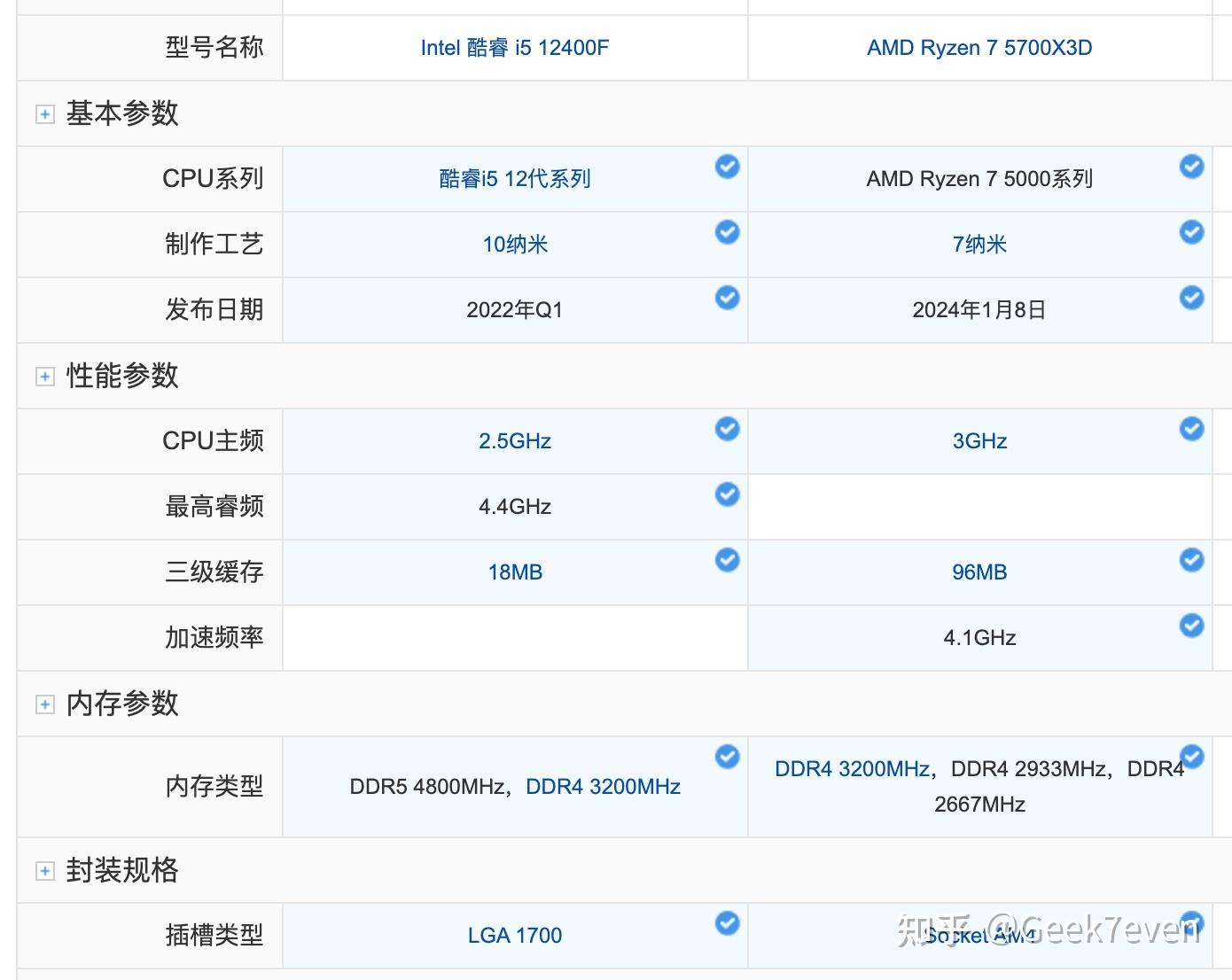Click the DDR5 4800MHz text

coord(427,787)
